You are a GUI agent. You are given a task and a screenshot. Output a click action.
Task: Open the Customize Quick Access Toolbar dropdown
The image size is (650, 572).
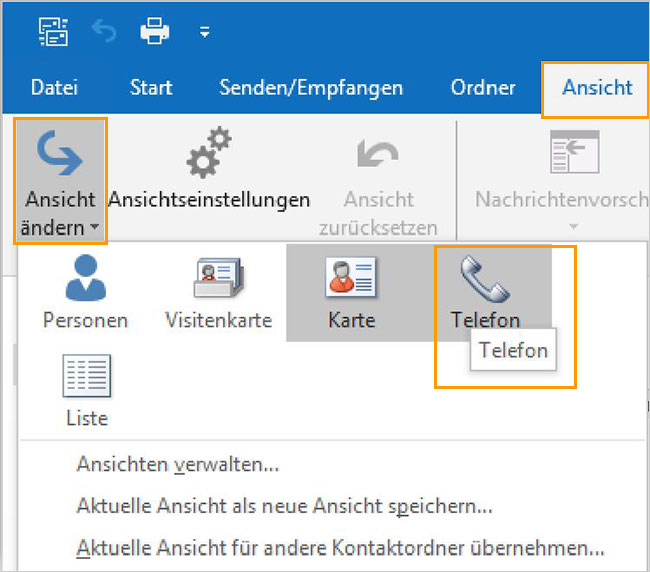point(204,32)
